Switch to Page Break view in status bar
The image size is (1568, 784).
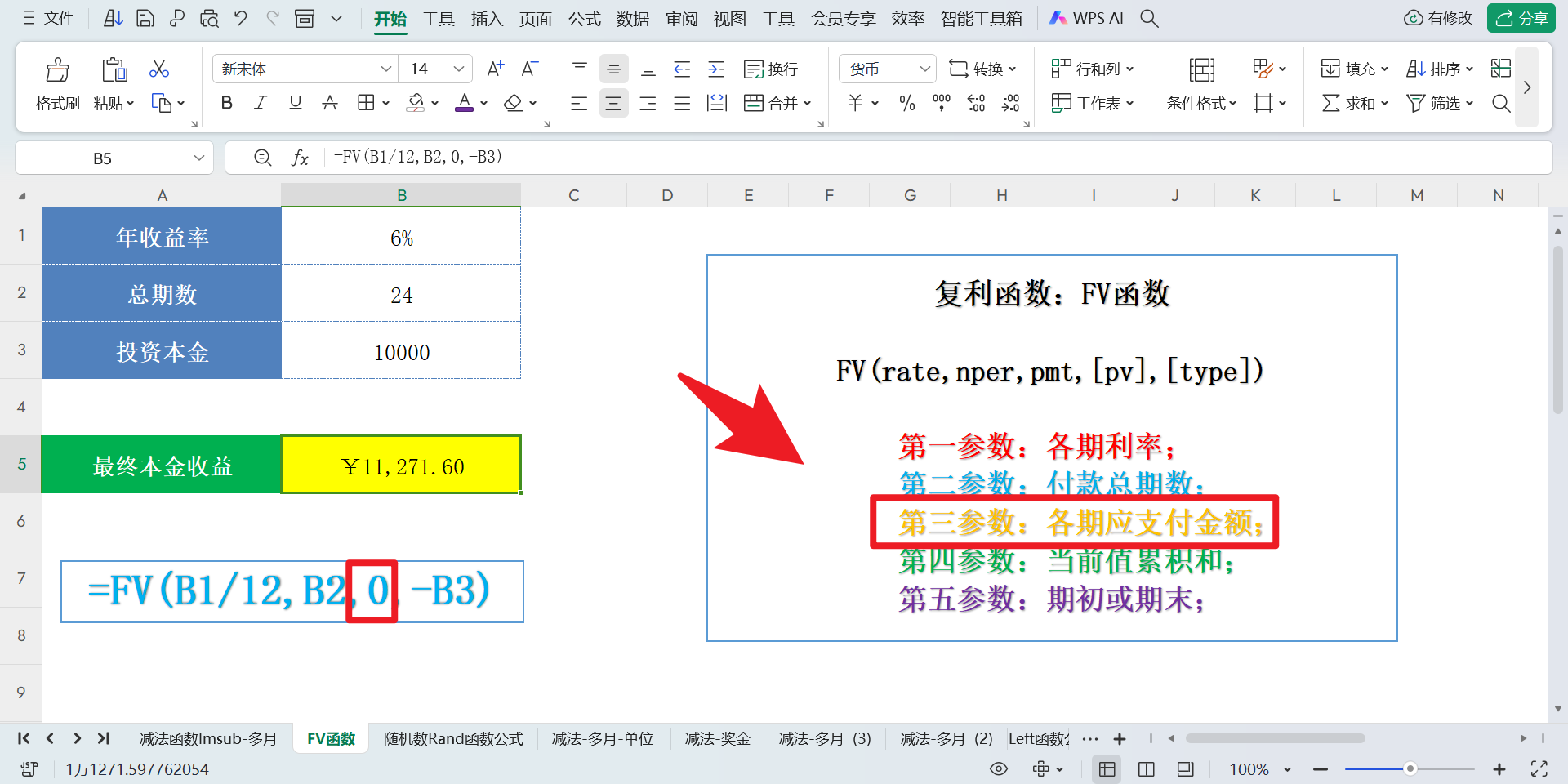1147,769
